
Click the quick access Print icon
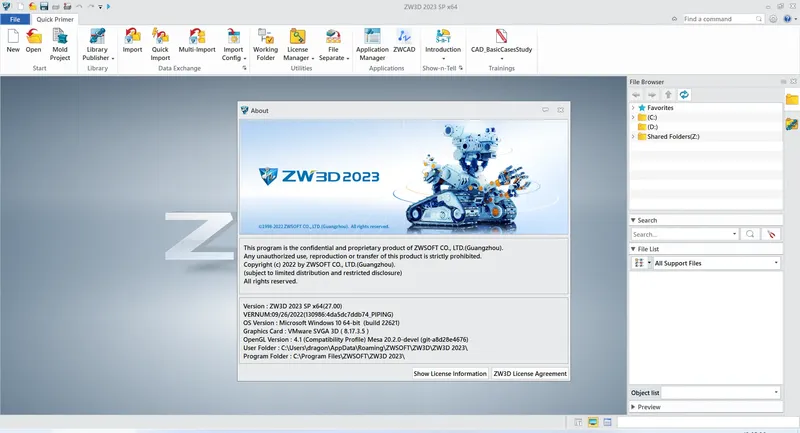point(56,6)
